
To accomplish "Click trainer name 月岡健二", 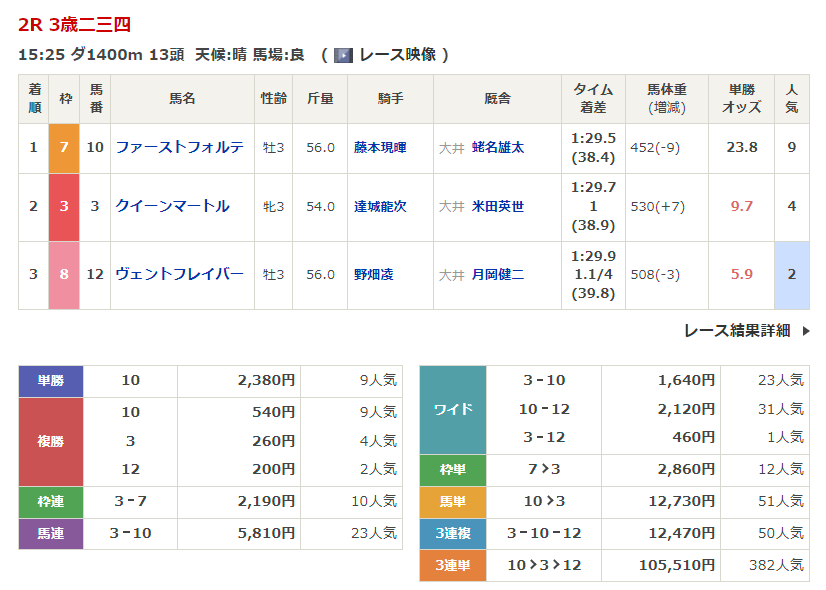I will [x=498, y=274].
